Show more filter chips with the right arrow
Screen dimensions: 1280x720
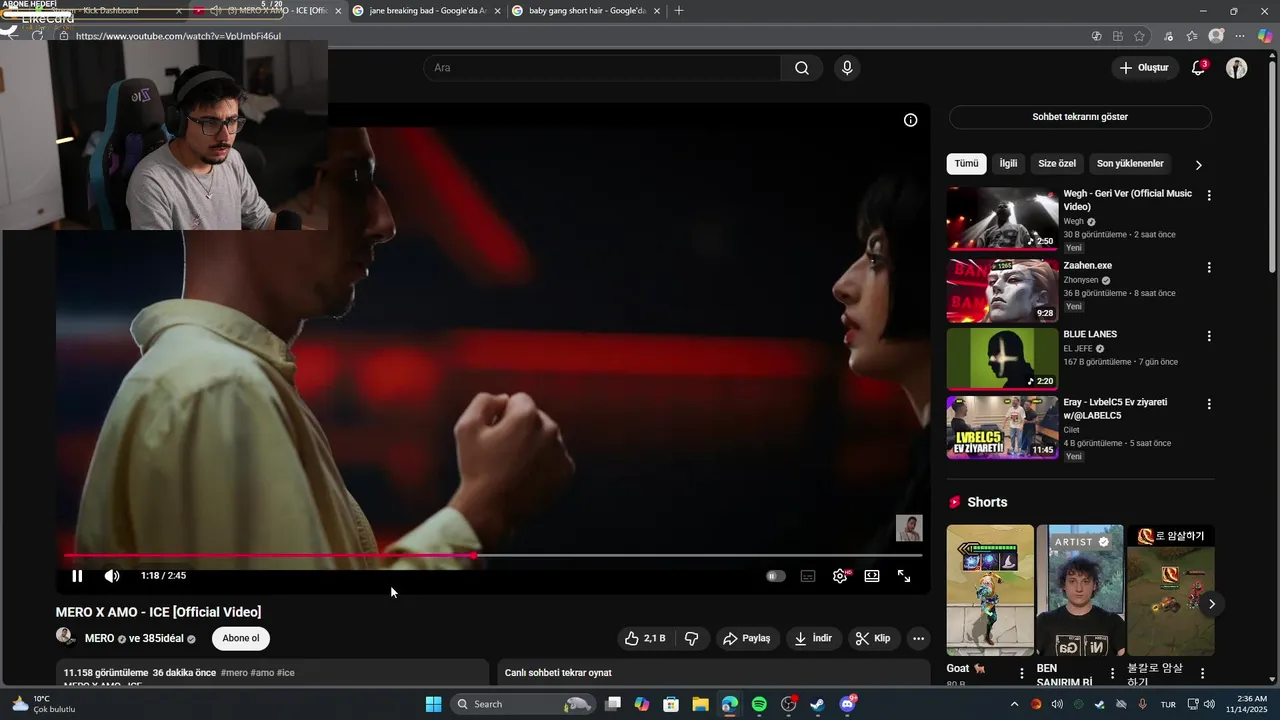tap(1198, 165)
